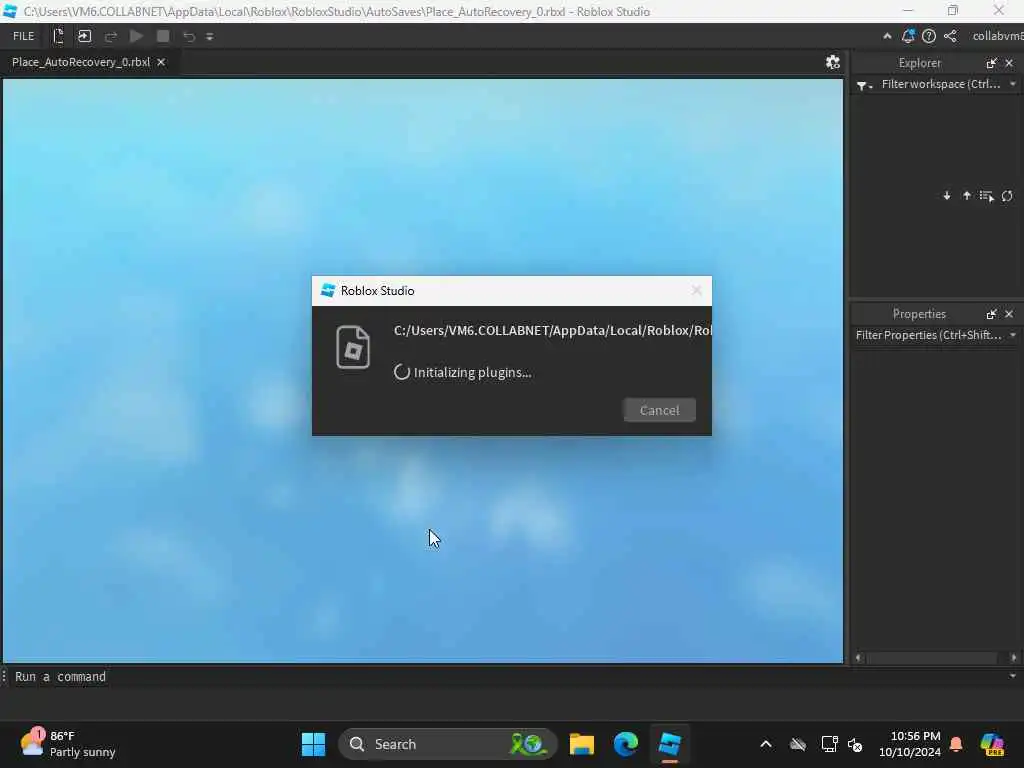Open the quick access toolbar customize dropdown
Screen dimensions: 1024x768
tap(210, 37)
